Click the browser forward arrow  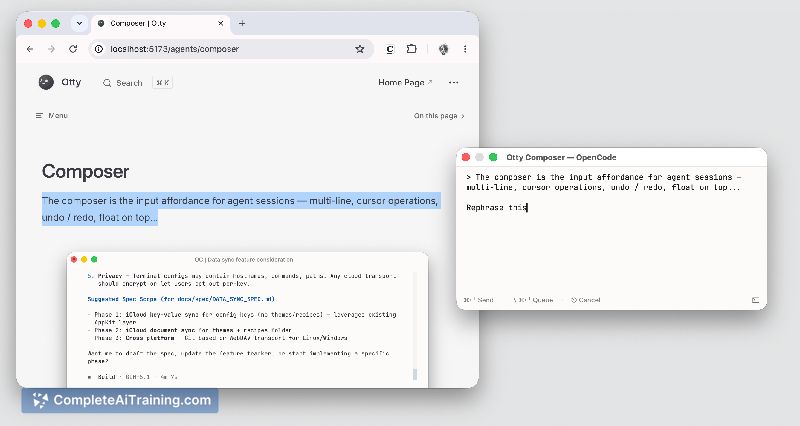[52, 49]
